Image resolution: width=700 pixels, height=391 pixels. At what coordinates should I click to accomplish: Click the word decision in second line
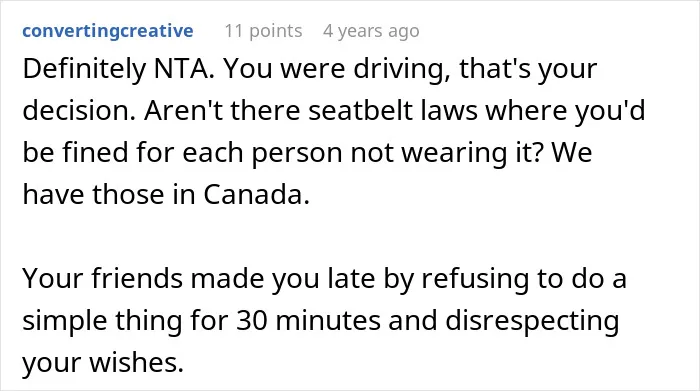78,111
